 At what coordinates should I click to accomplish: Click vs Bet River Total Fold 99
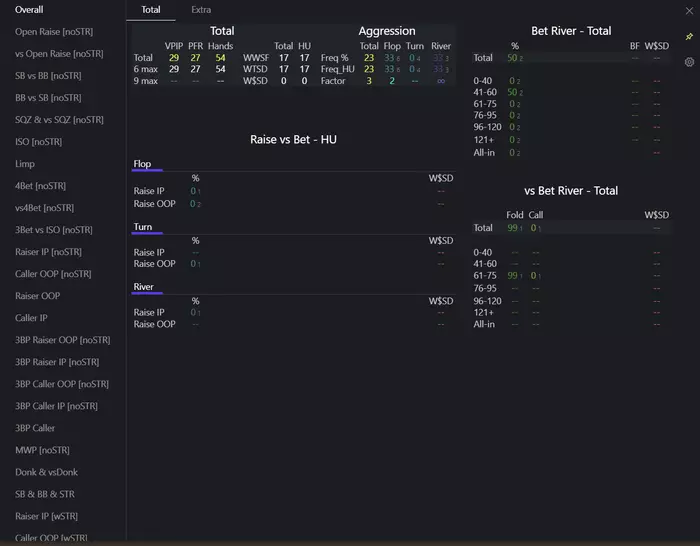pos(512,228)
